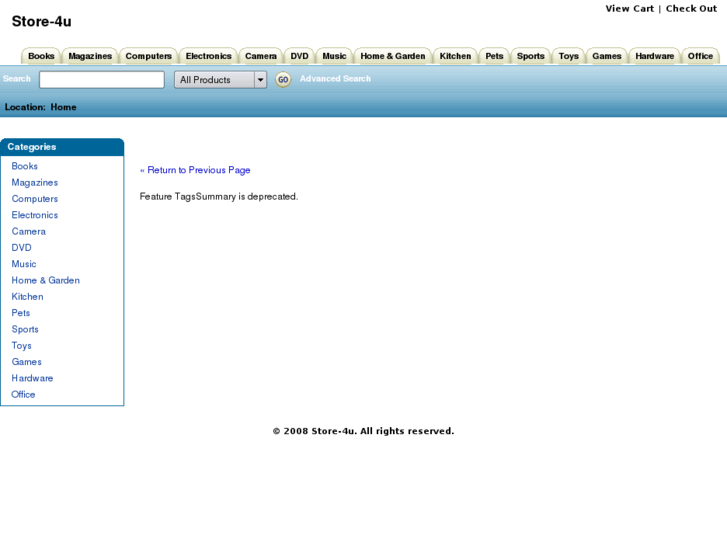Open DVD in Categories sidebar
727x545 pixels.
click(x=21, y=248)
